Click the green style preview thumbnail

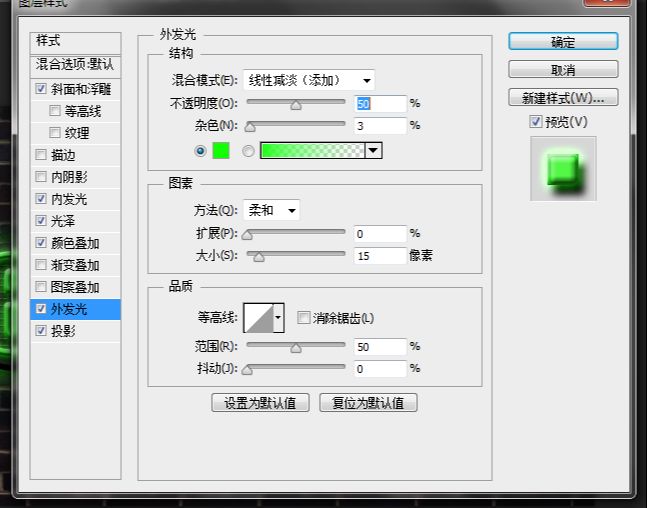(x=563, y=169)
